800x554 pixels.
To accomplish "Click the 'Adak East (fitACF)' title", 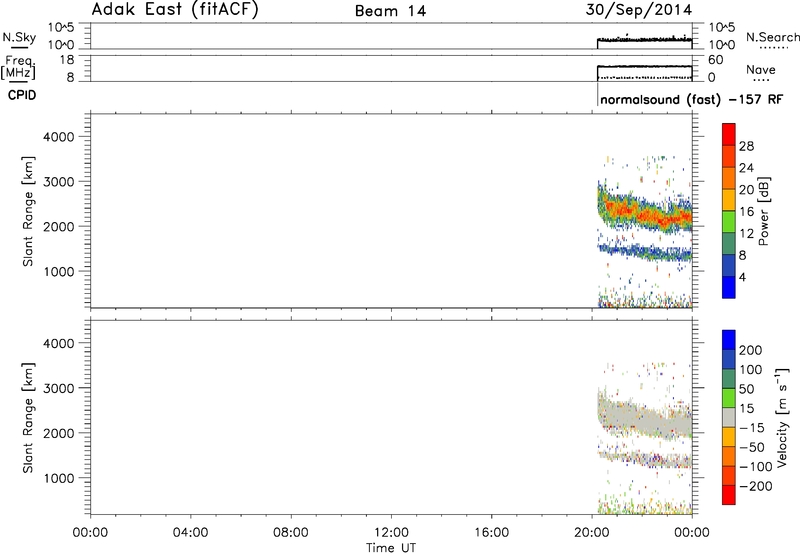I will click(x=175, y=10).
